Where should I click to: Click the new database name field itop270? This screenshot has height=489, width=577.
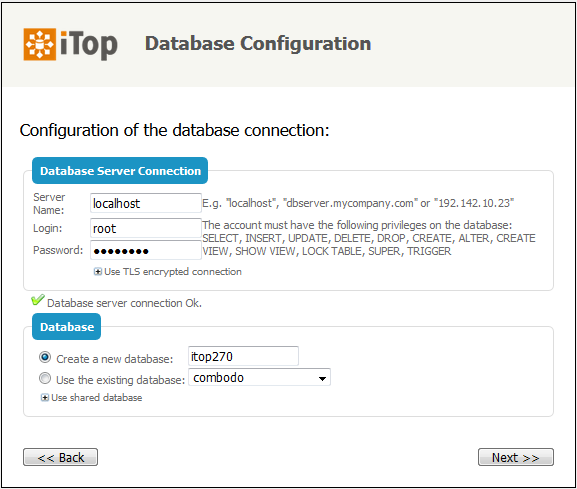(243, 356)
